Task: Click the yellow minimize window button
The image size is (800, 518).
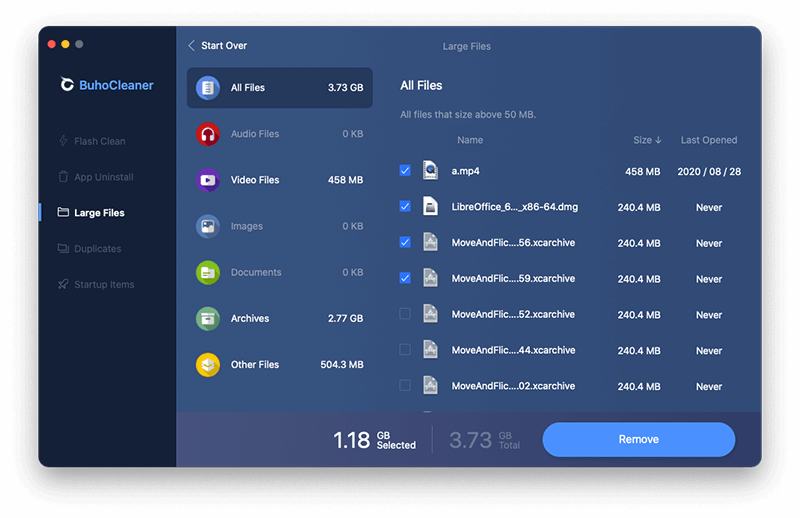Action: (x=65, y=44)
